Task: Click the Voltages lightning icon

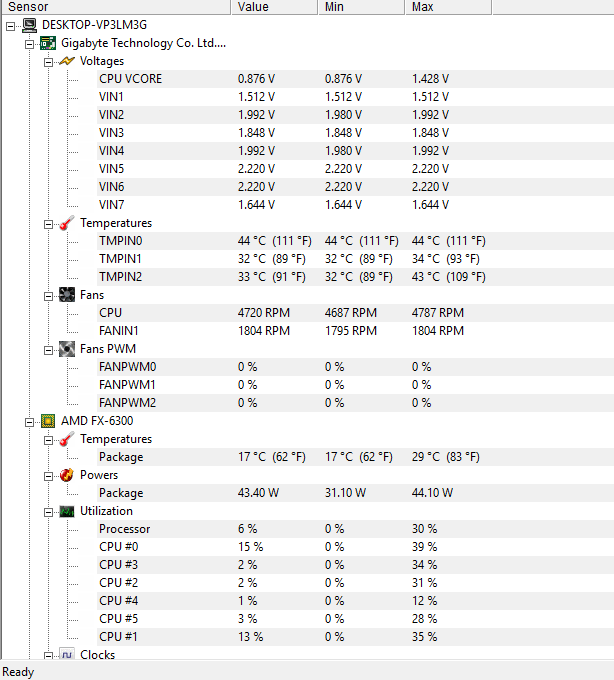Action: pyautogui.click(x=67, y=61)
